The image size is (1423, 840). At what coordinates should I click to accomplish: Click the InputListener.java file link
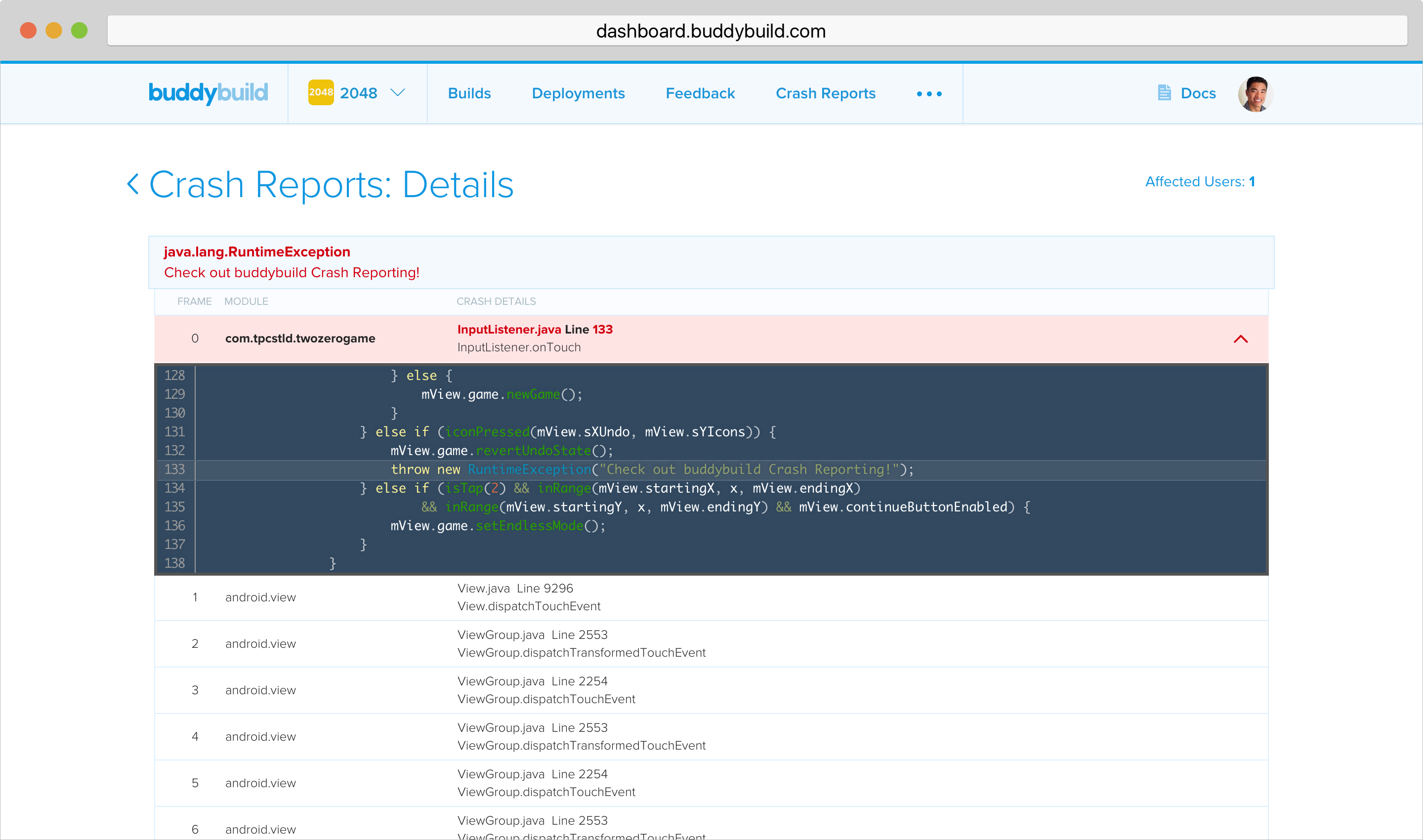pyautogui.click(x=508, y=330)
